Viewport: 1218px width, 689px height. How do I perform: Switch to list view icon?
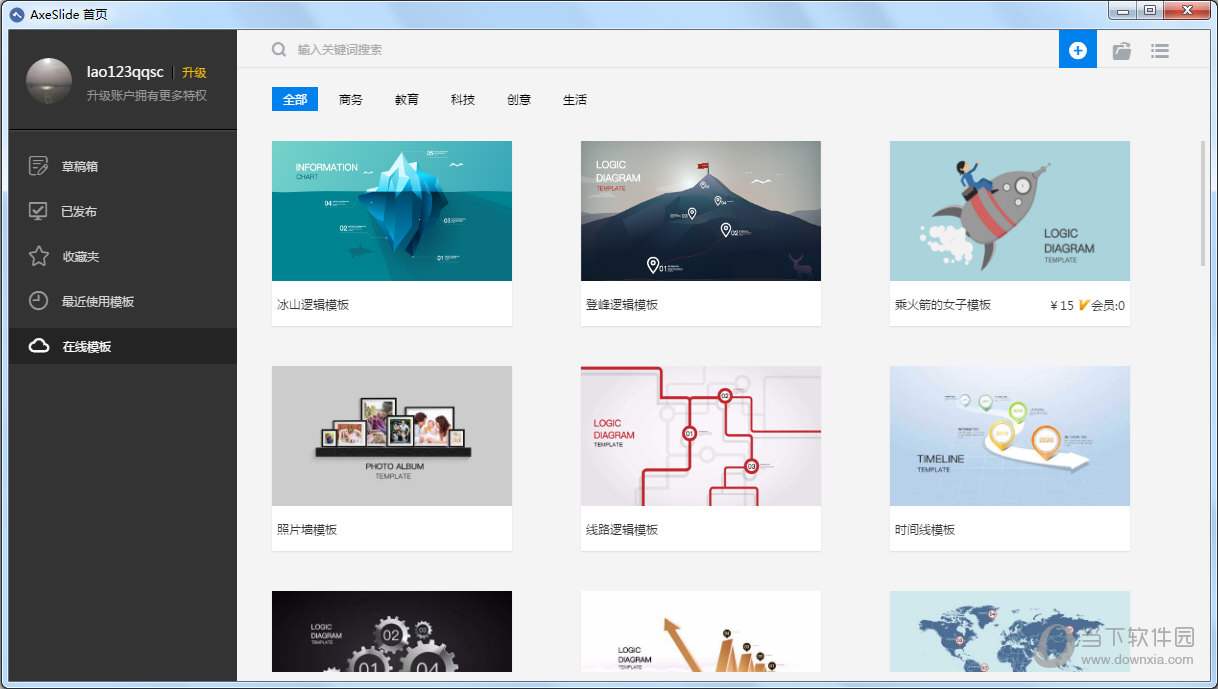pyautogui.click(x=1160, y=51)
